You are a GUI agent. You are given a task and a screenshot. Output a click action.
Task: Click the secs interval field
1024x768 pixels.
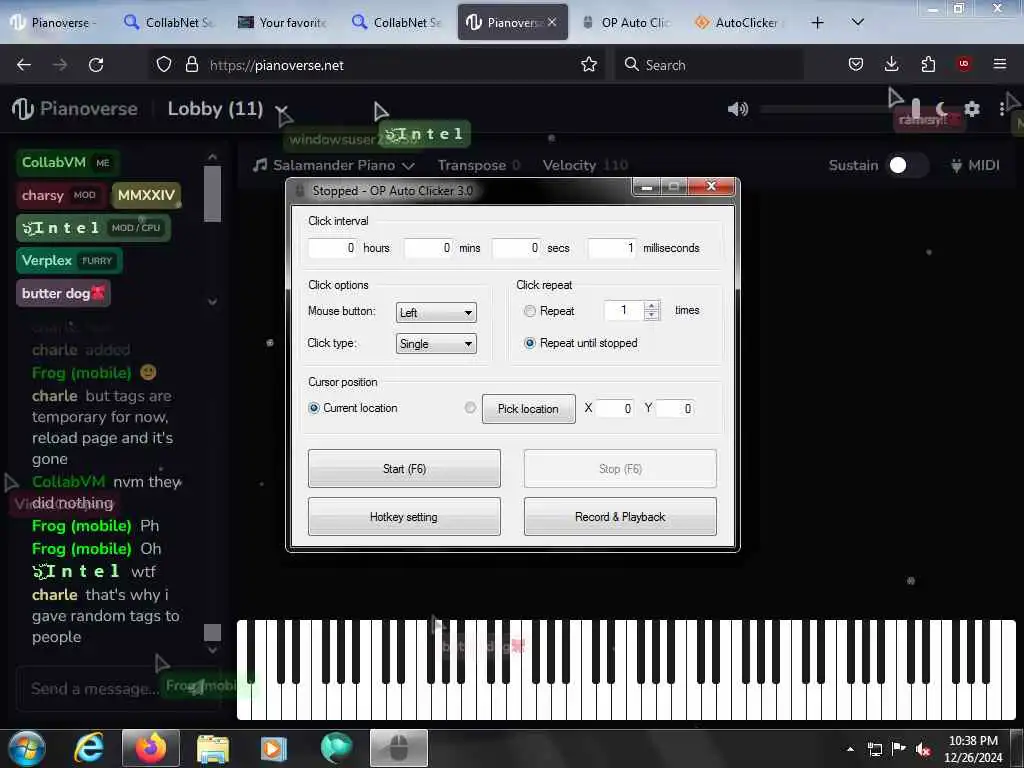[516, 248]
